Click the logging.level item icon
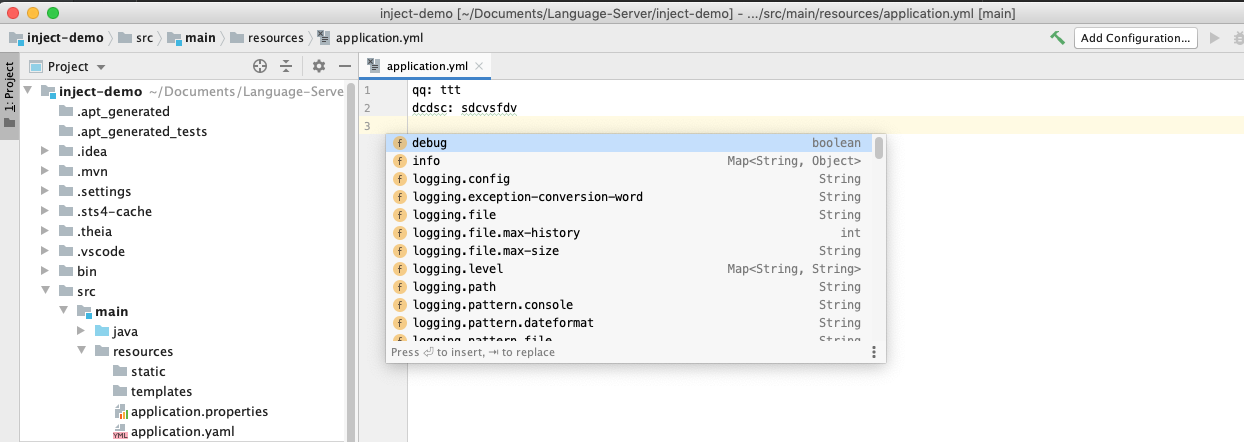Screen dimensions: 1244x442 coord(400,269)
